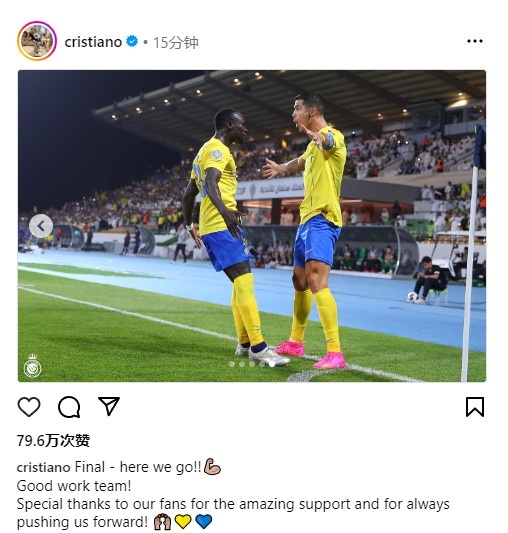
Task: Open the three-dot more options menu
Action: (475, 41)
